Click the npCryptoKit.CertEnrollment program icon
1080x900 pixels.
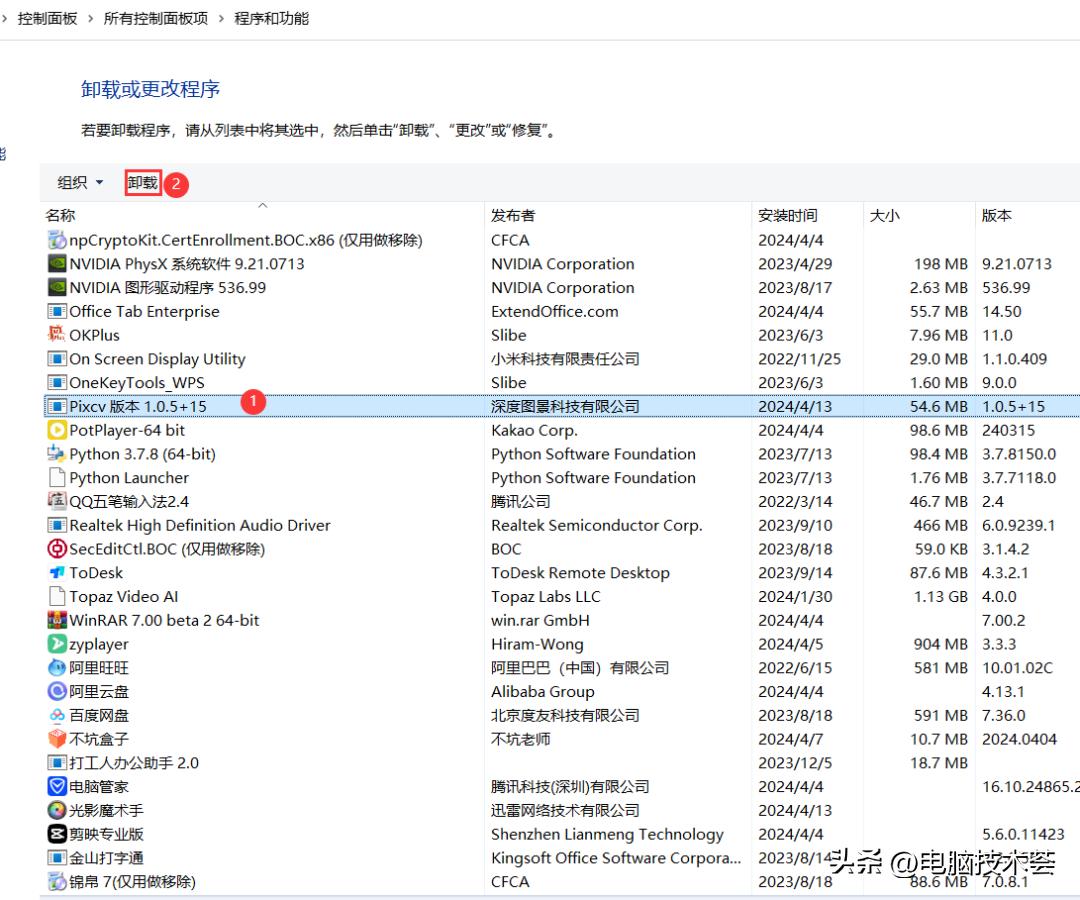tap(56, 240)
